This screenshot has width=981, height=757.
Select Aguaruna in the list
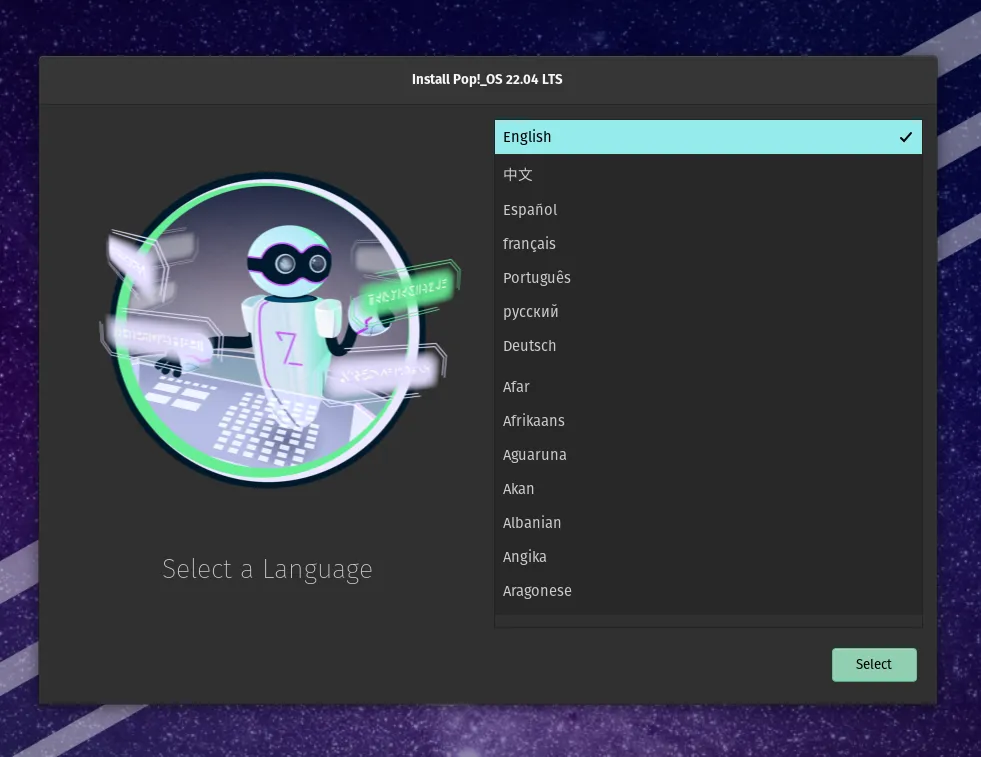pyautogui.click(x=534, y=455)
